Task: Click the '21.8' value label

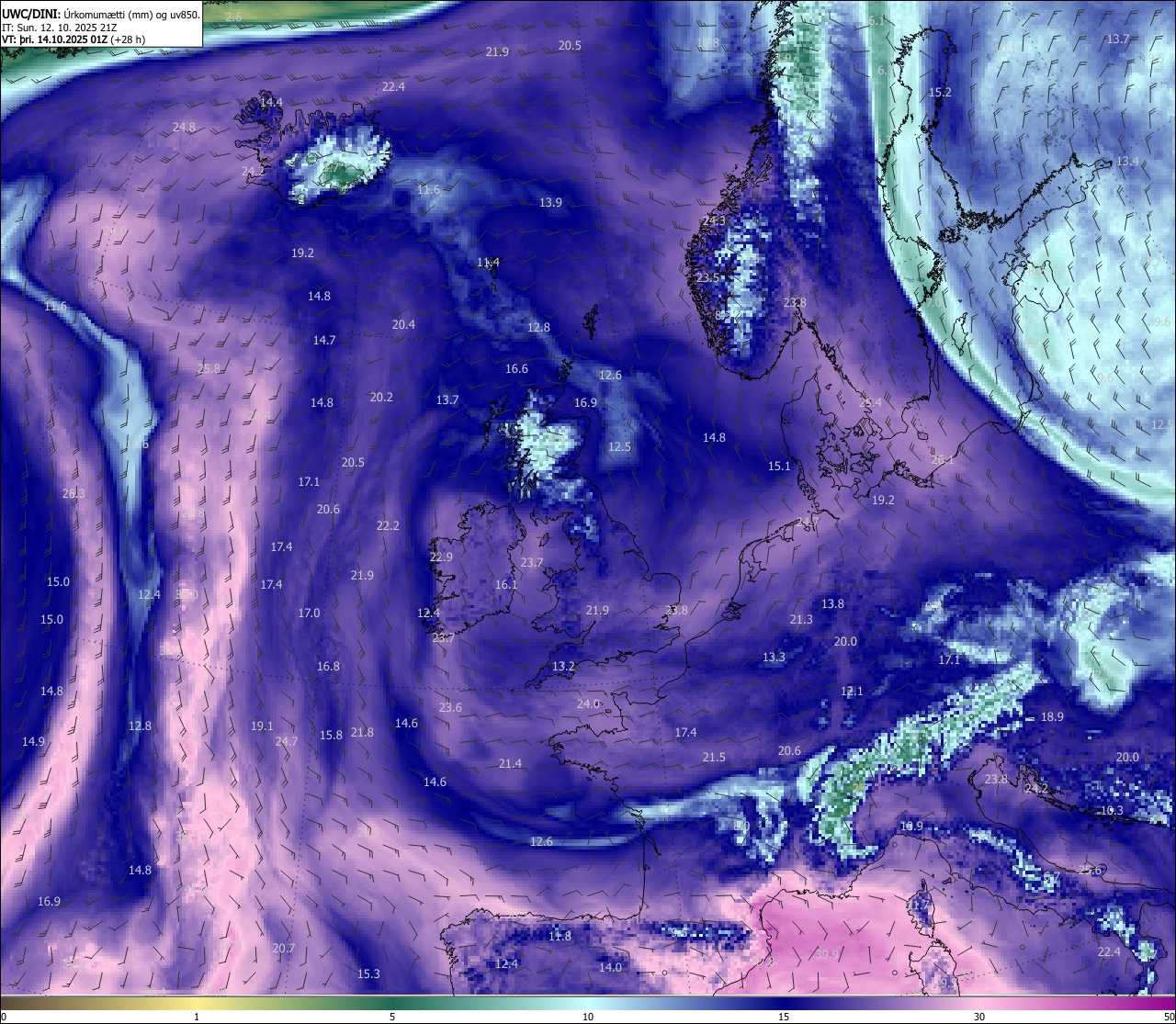Action: pyautogui.click(x=362, y=732)
